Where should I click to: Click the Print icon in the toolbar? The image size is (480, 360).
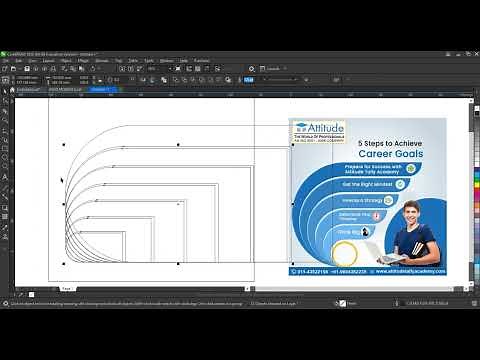tap(53, 69)
